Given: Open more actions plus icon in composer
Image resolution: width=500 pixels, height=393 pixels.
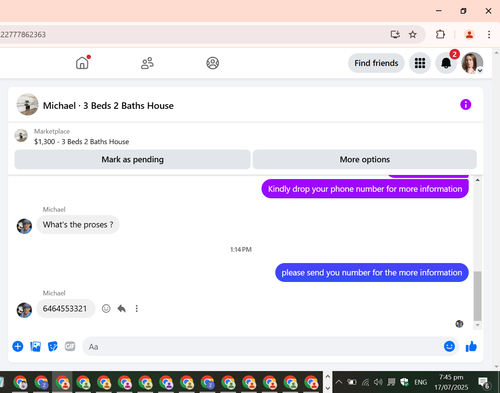Looking at the screenshot, I should tap(18, 347).
